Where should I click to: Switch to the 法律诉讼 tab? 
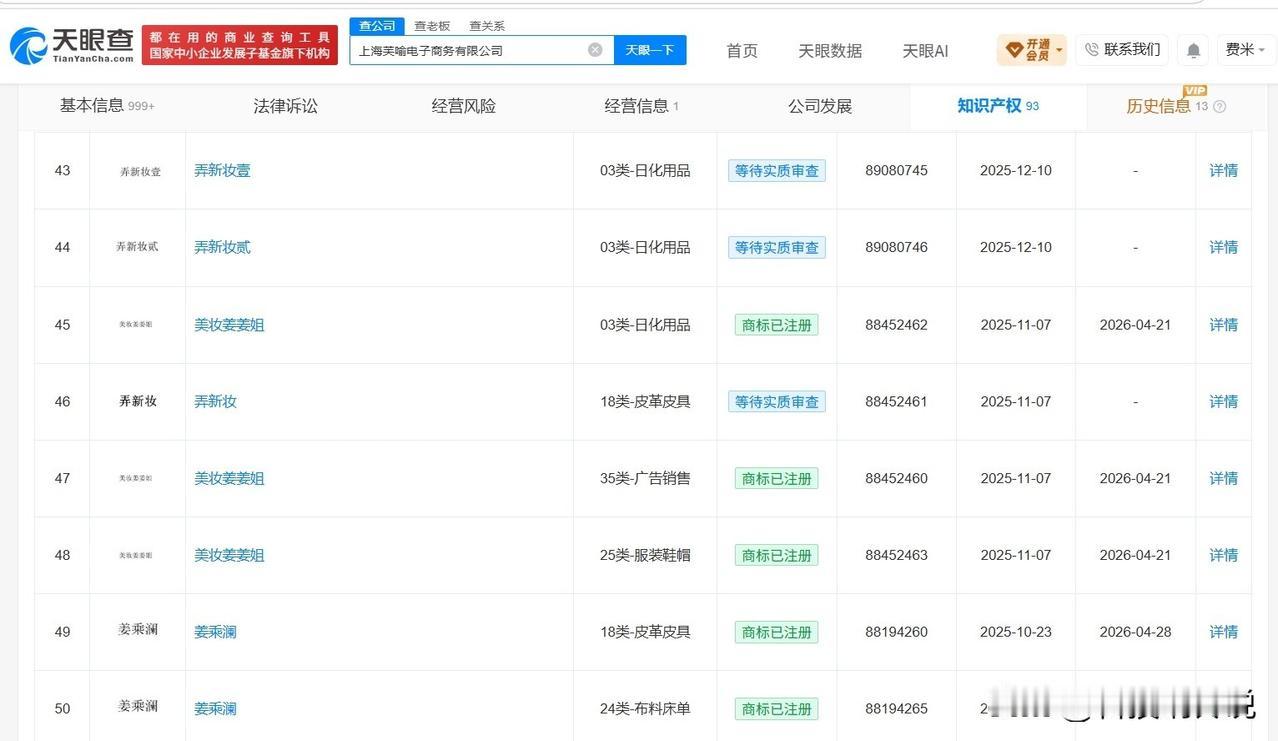285,106
